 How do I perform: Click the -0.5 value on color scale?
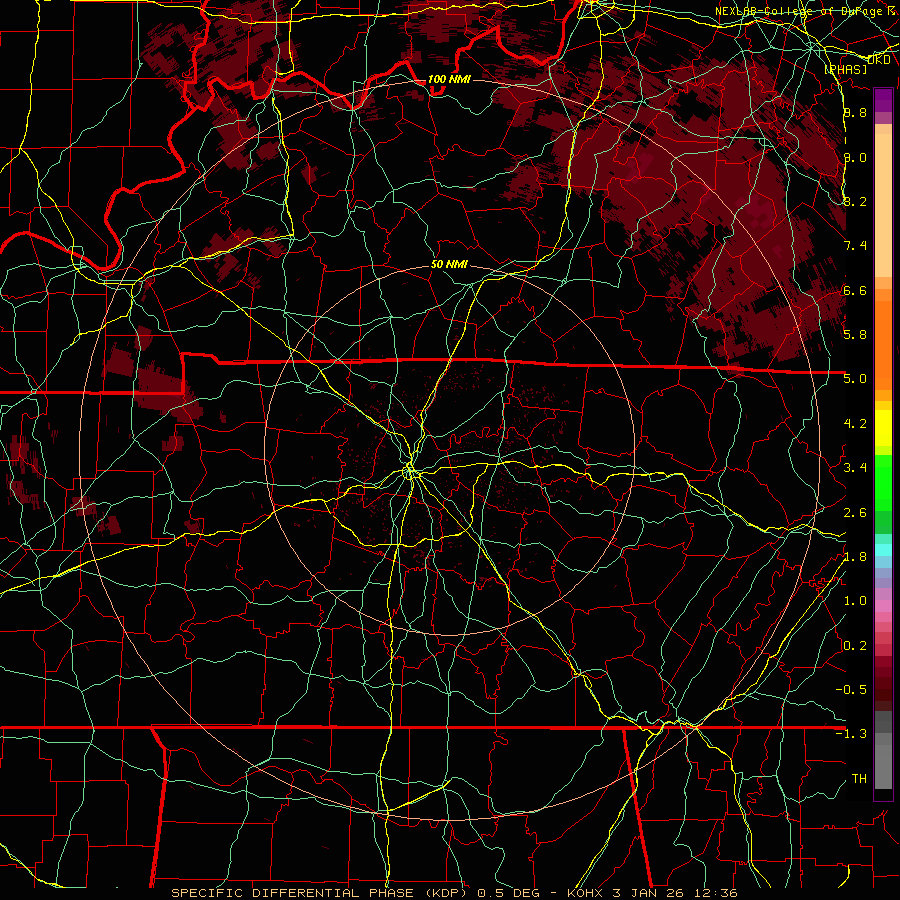point(851,689)
